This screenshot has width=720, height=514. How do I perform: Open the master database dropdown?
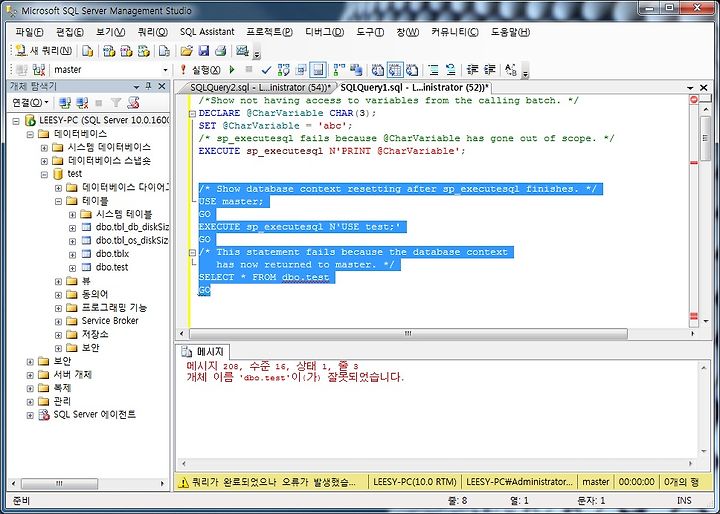pos(165,70)
